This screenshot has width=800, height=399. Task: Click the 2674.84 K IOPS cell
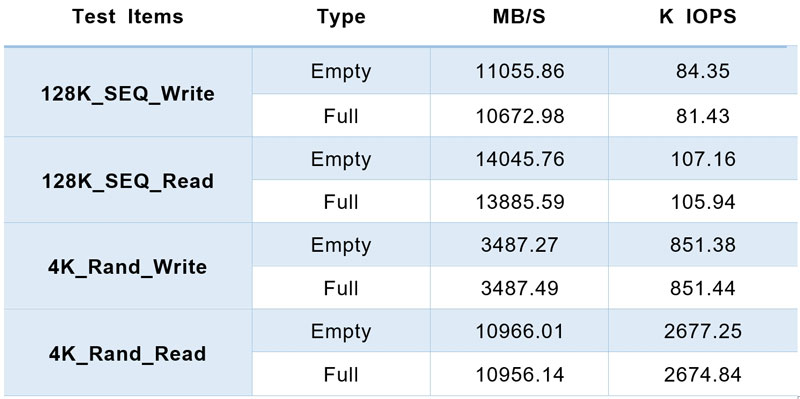(x=703, y=375)
